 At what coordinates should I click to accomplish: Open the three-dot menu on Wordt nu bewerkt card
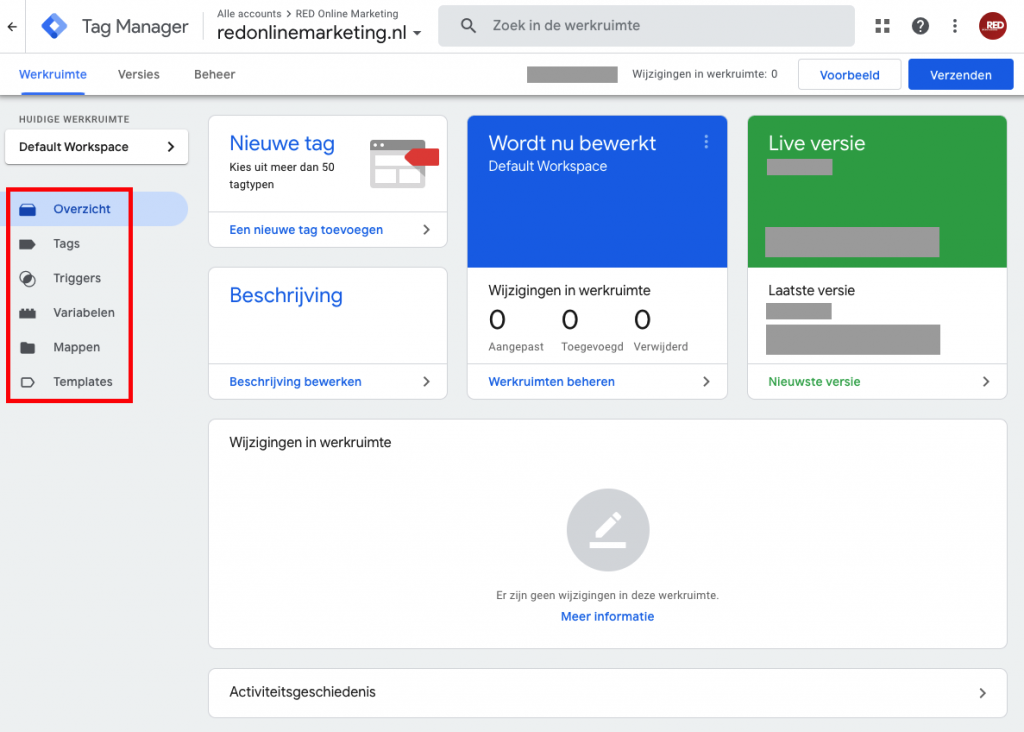pyautogui.click(x=706, y=142)
